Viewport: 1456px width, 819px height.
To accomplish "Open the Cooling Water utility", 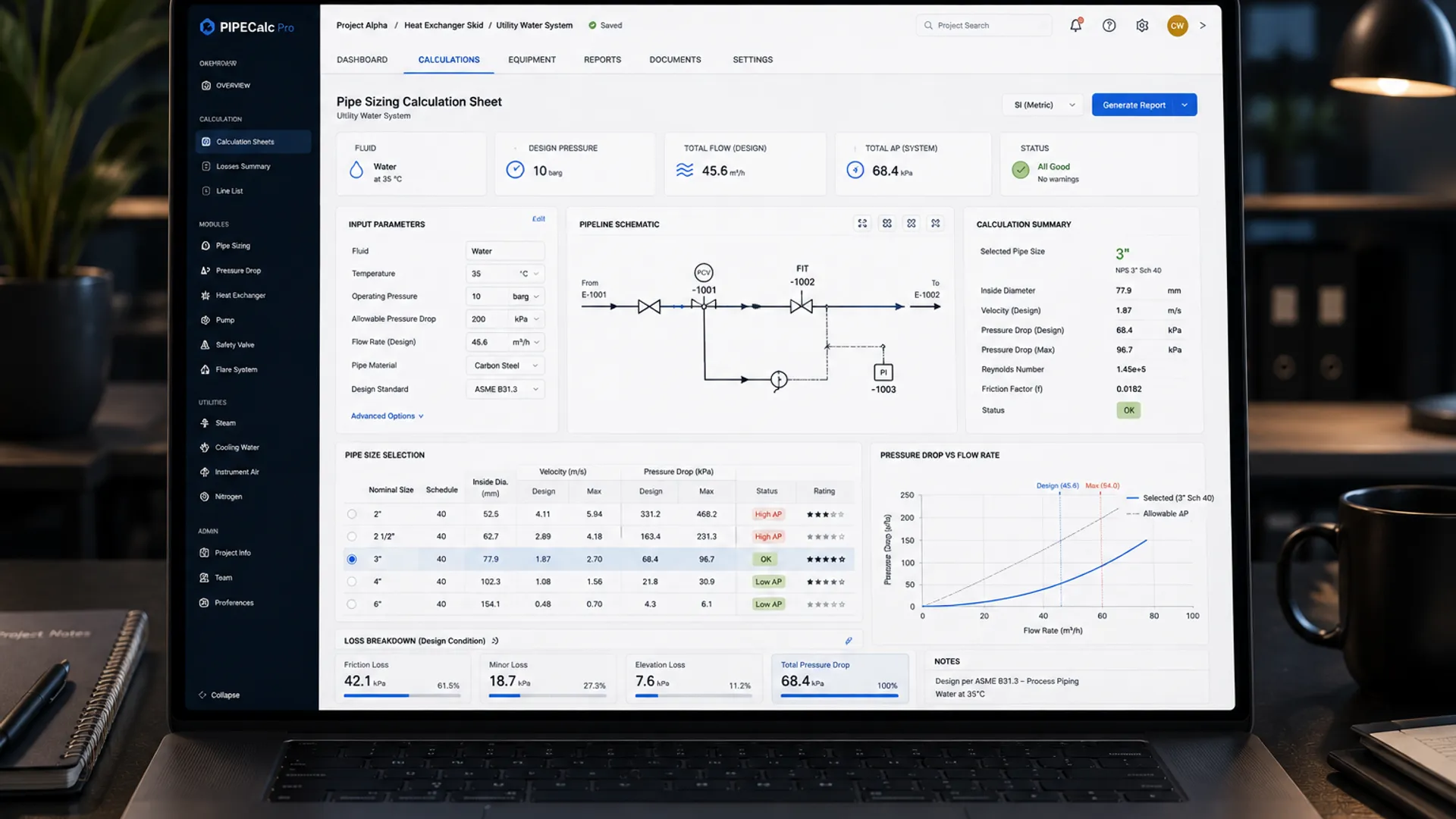I will tap(230, 447).
